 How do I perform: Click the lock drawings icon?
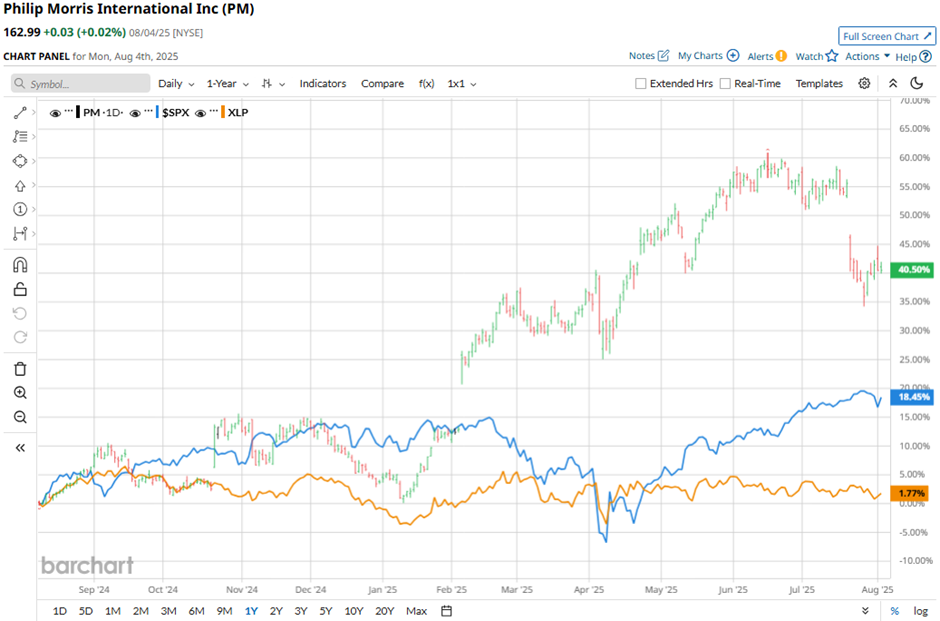[x=20, y=290]
